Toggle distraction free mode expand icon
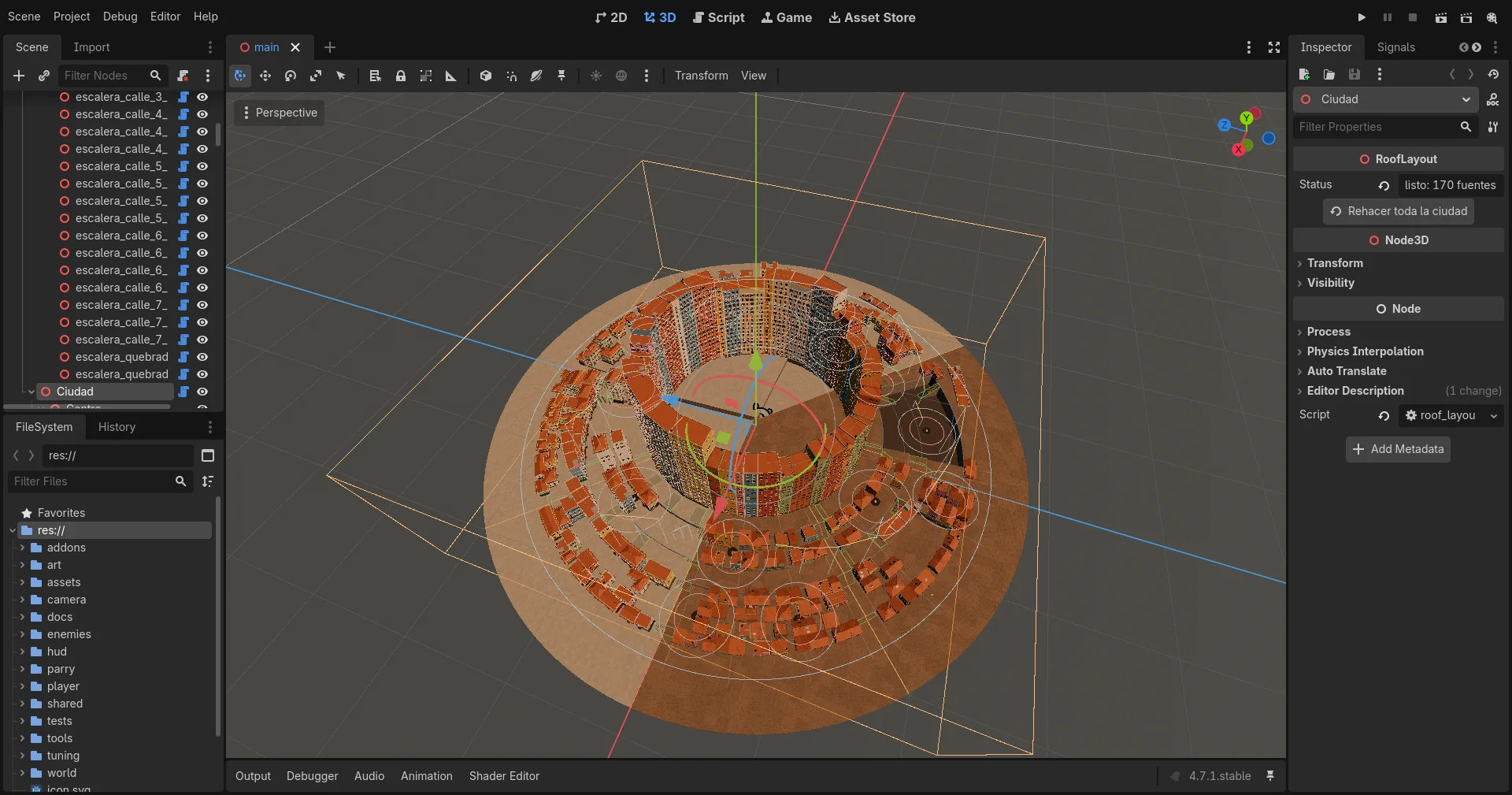 coord(1274,47)
